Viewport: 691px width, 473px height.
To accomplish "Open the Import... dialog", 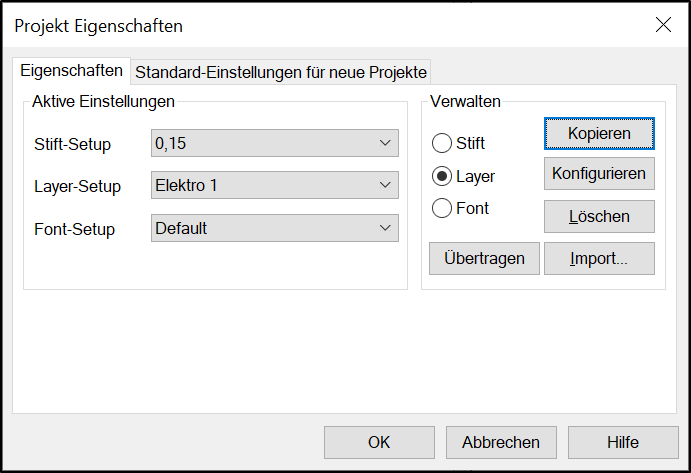I will (599, 258).
